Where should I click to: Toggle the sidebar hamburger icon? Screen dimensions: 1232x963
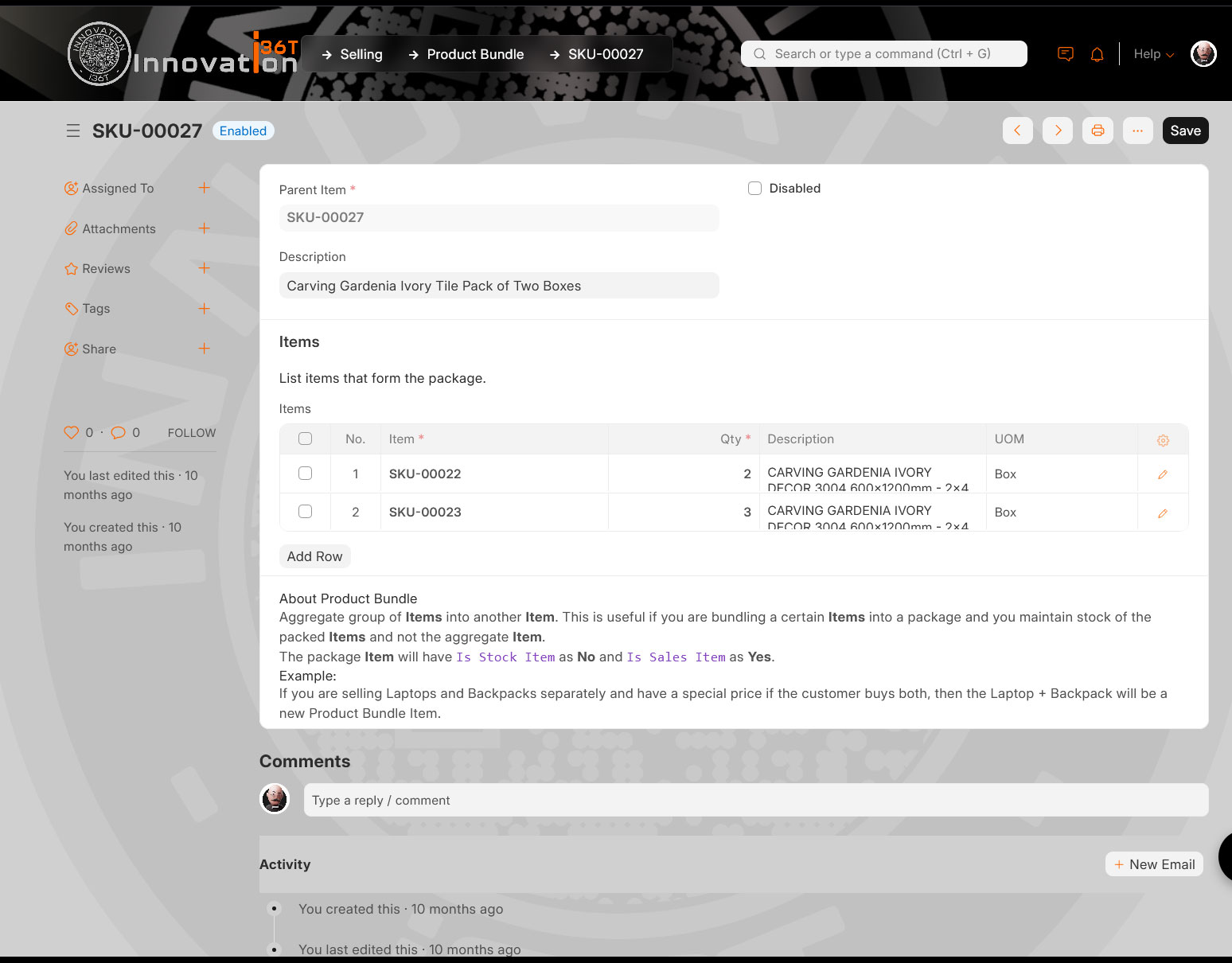point(72,131)
